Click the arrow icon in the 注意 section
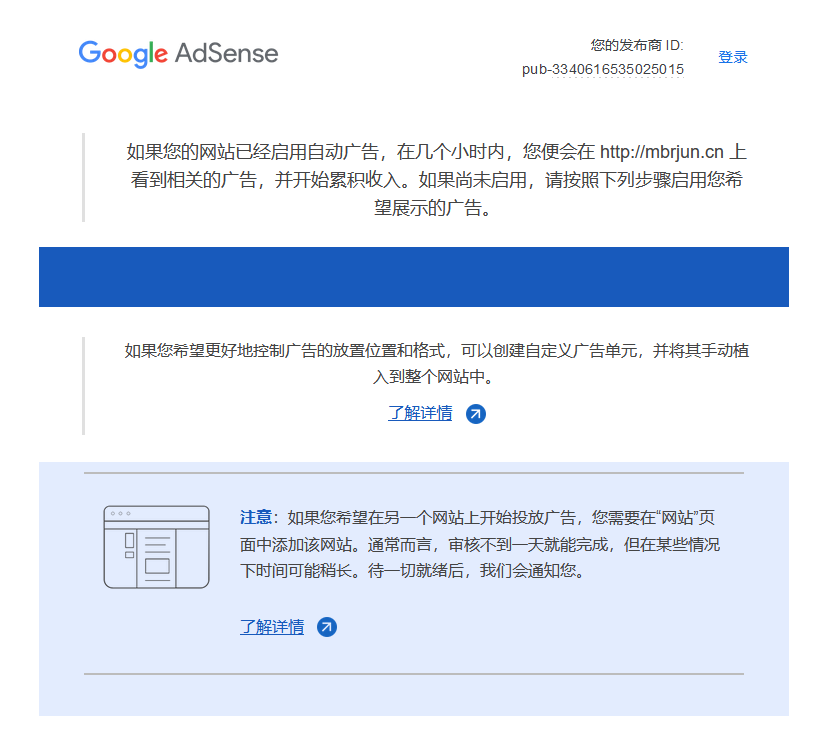Image resolution: width=813 pixels, height=747 pixels. pos(327,627)
